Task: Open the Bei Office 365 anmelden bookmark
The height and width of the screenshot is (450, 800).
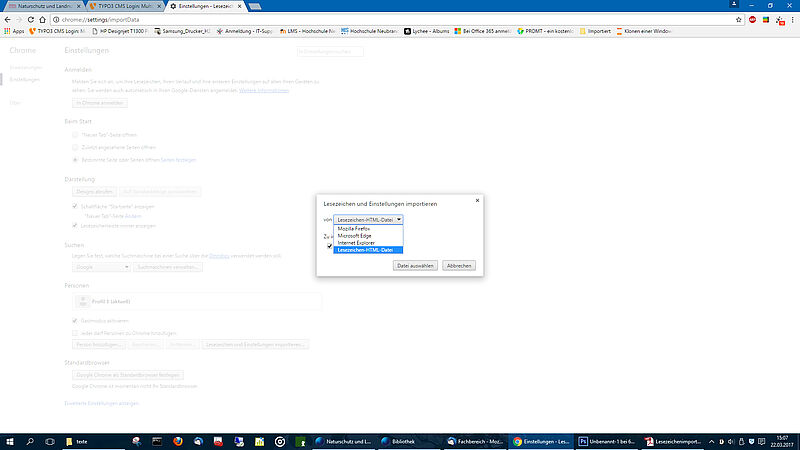Action: [x=483, y=31]
